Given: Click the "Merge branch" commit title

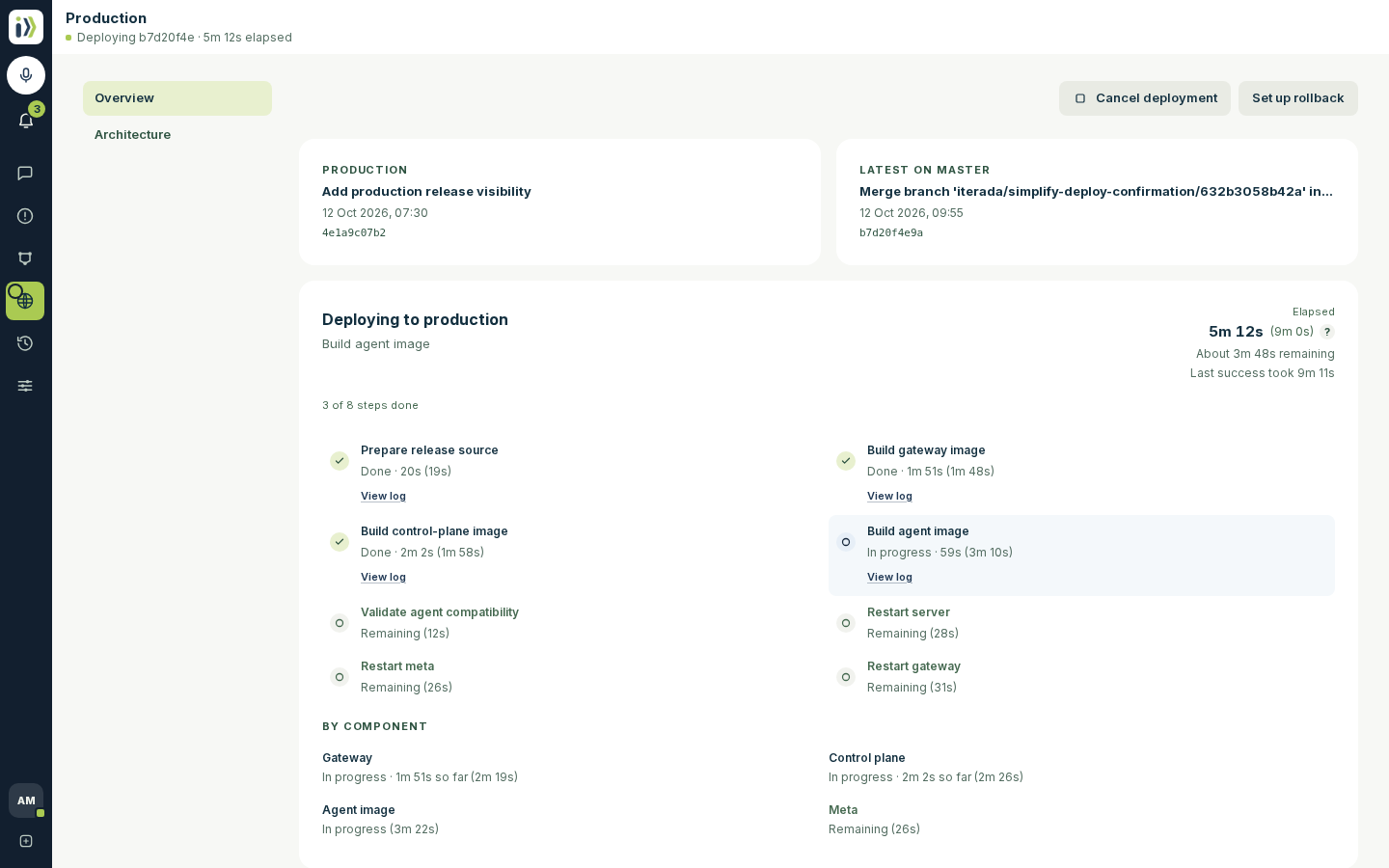Looking at the screenshot, I should coord(1097,192).
